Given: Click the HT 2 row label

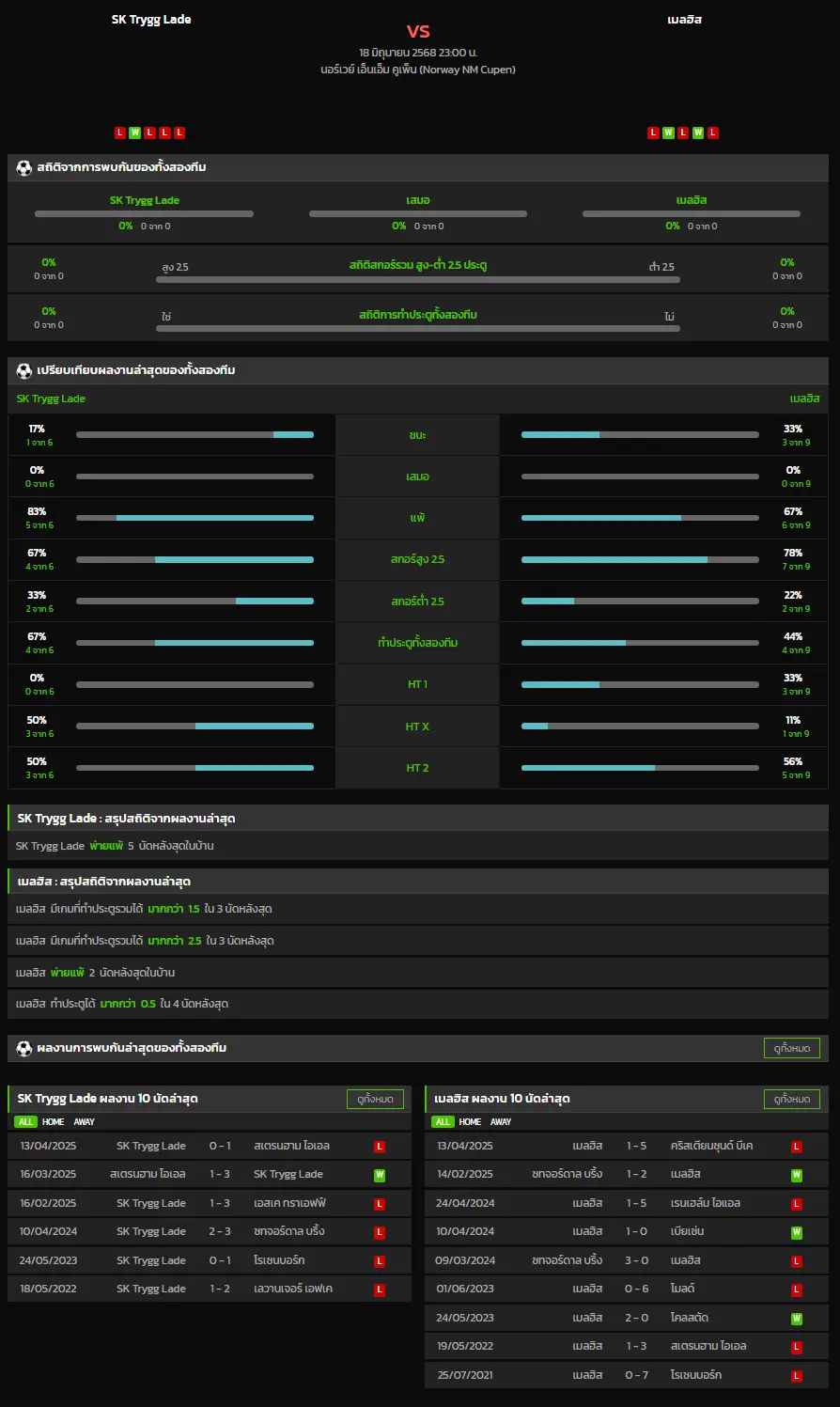Looking at the screenshot, I should pyautogui.click(x=418, y=768).
